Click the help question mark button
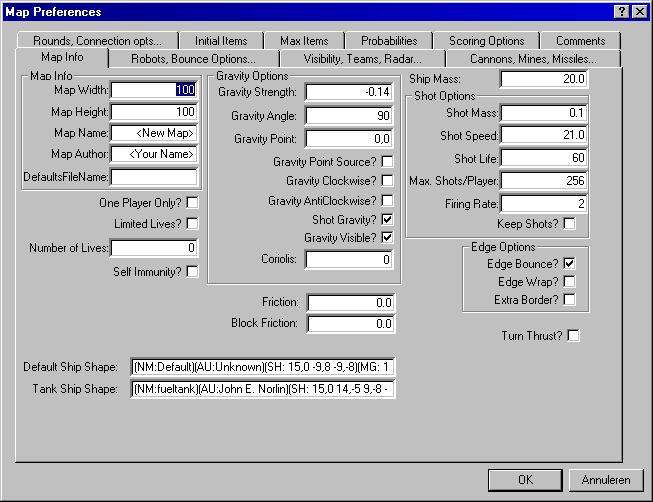Screen dimensions: 653x502 (x=621, y=12)
